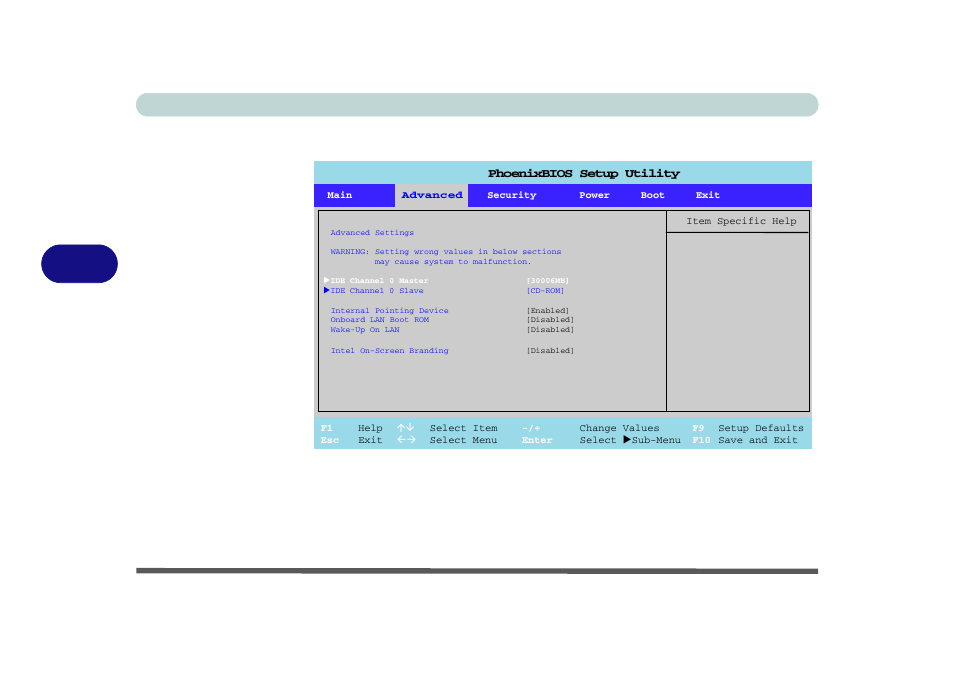Toggle Onboard LAN Boot ROM [Disabled] value
The width and height of the screenshot is (954, 673).
[550, 320]
